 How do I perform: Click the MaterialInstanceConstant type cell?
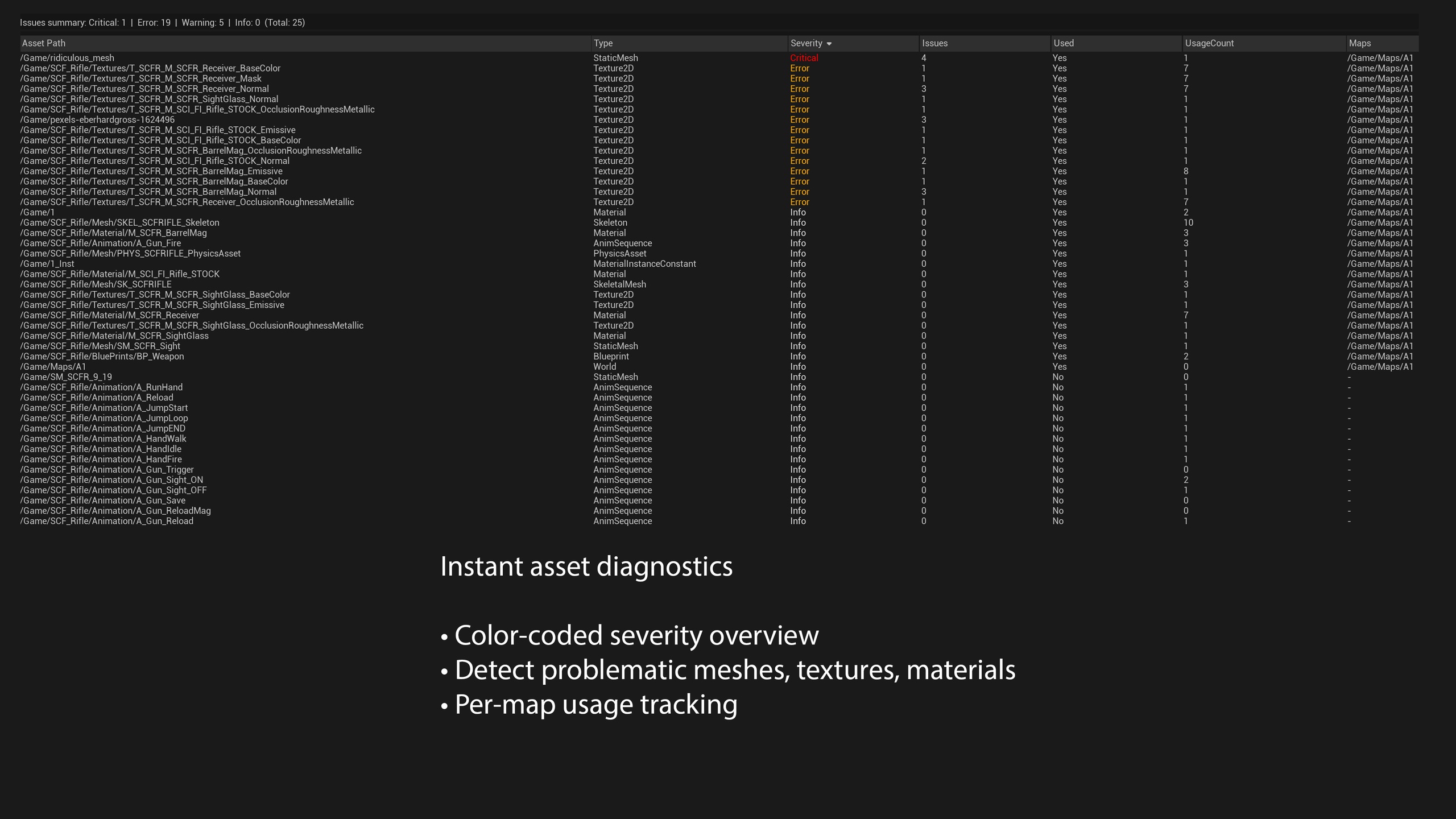tap(644, 263)
